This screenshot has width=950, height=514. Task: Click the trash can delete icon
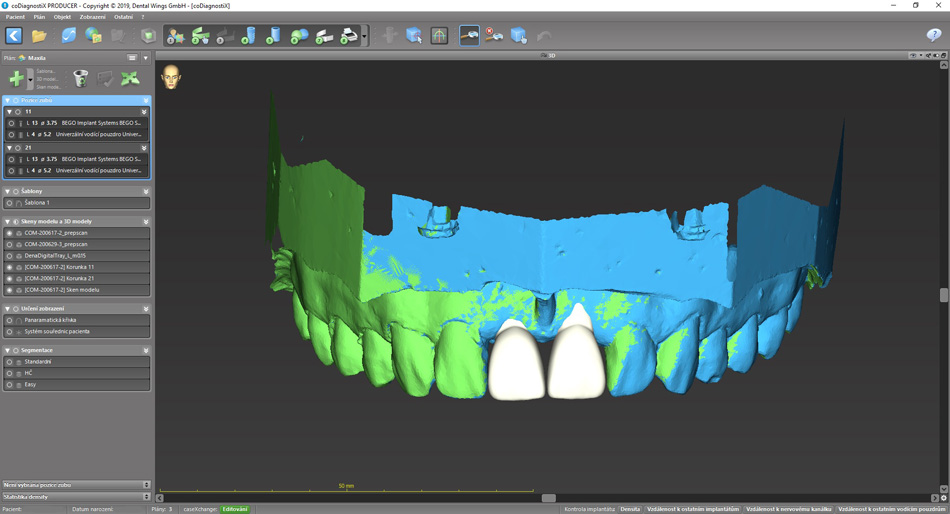(x=80, y=78)
